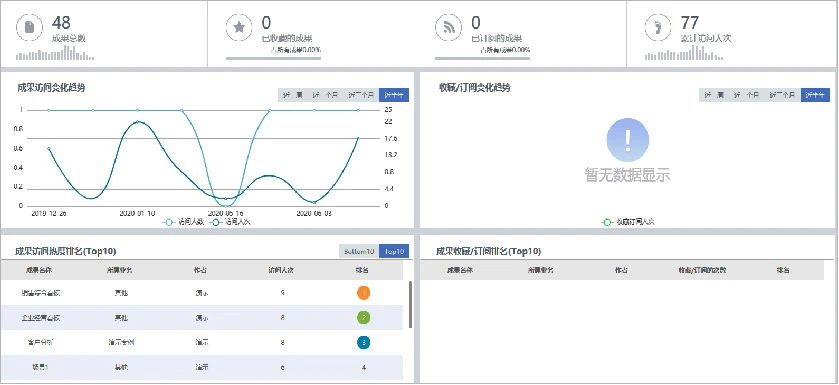839x385 pixels.
Task: Click the blue rank 3 badge
Action: coord(363,342)
